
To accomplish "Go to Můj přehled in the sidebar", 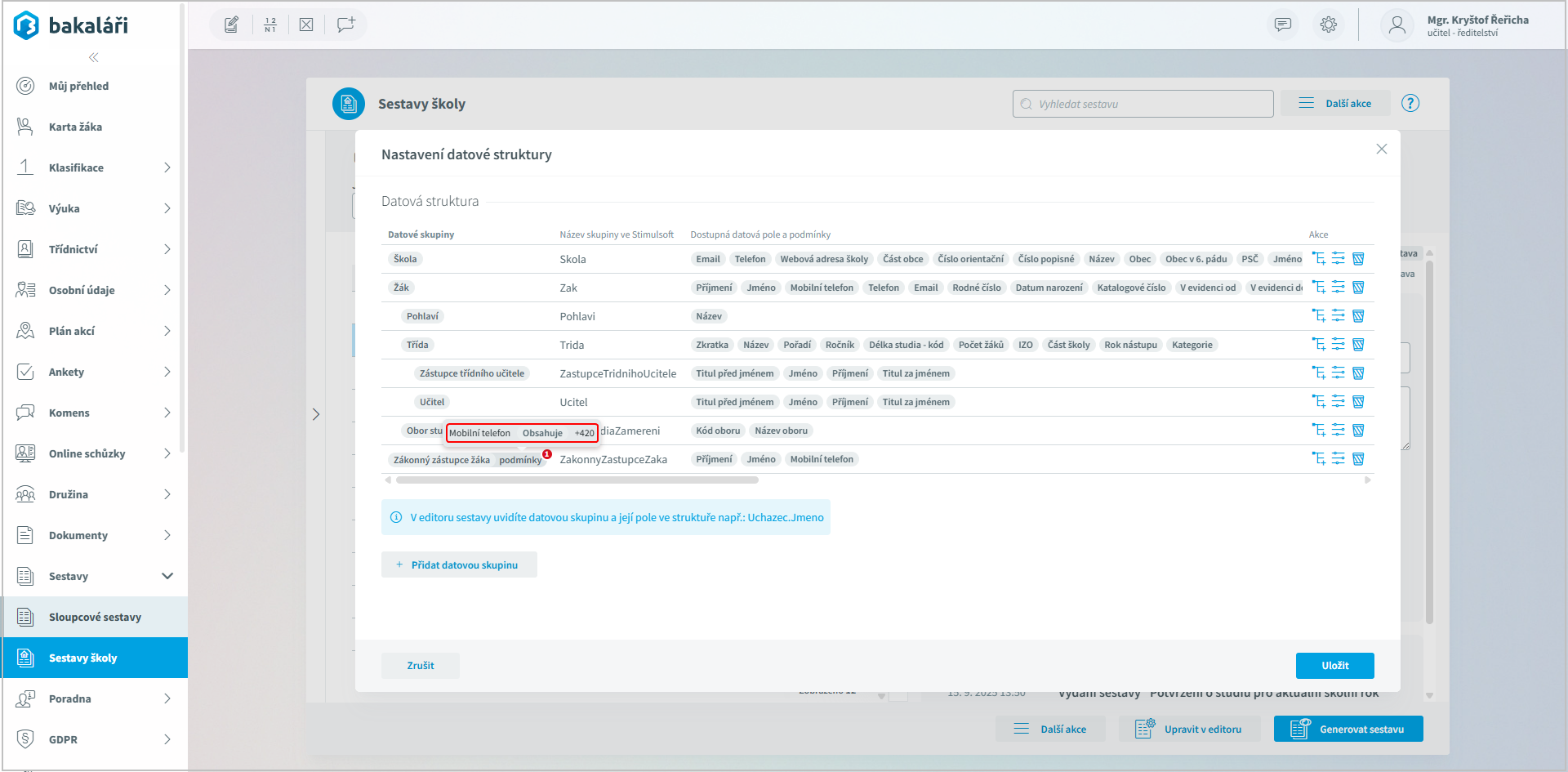I will [78, 86].
